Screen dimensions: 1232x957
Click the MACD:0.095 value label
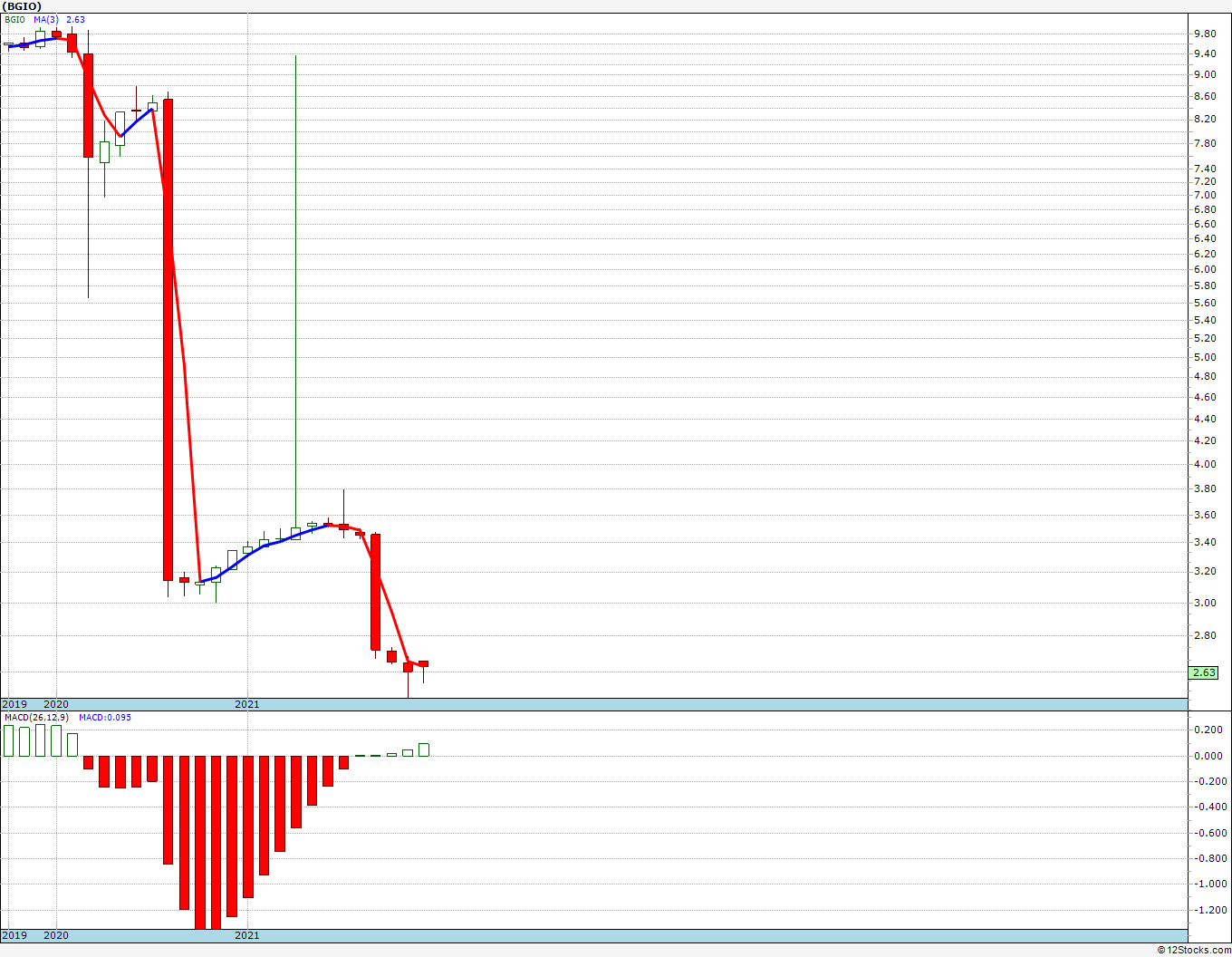click(x=105, y=717)
